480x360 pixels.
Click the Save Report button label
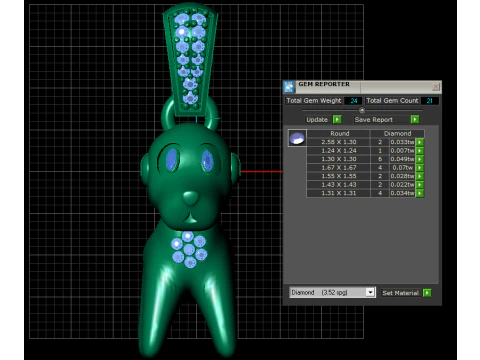pyautogui.click(x=374, y=120)
